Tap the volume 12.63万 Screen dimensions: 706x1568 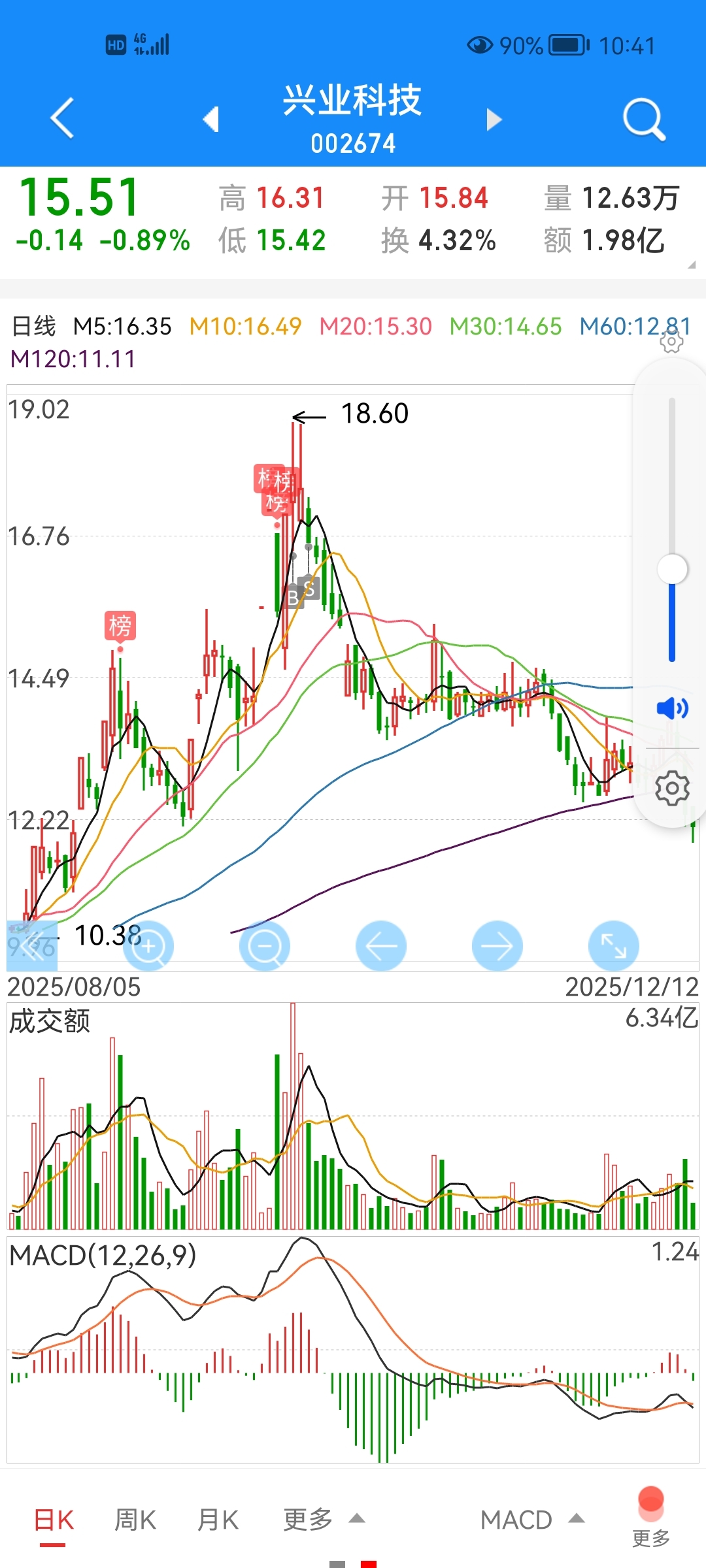tap(630, 198)
